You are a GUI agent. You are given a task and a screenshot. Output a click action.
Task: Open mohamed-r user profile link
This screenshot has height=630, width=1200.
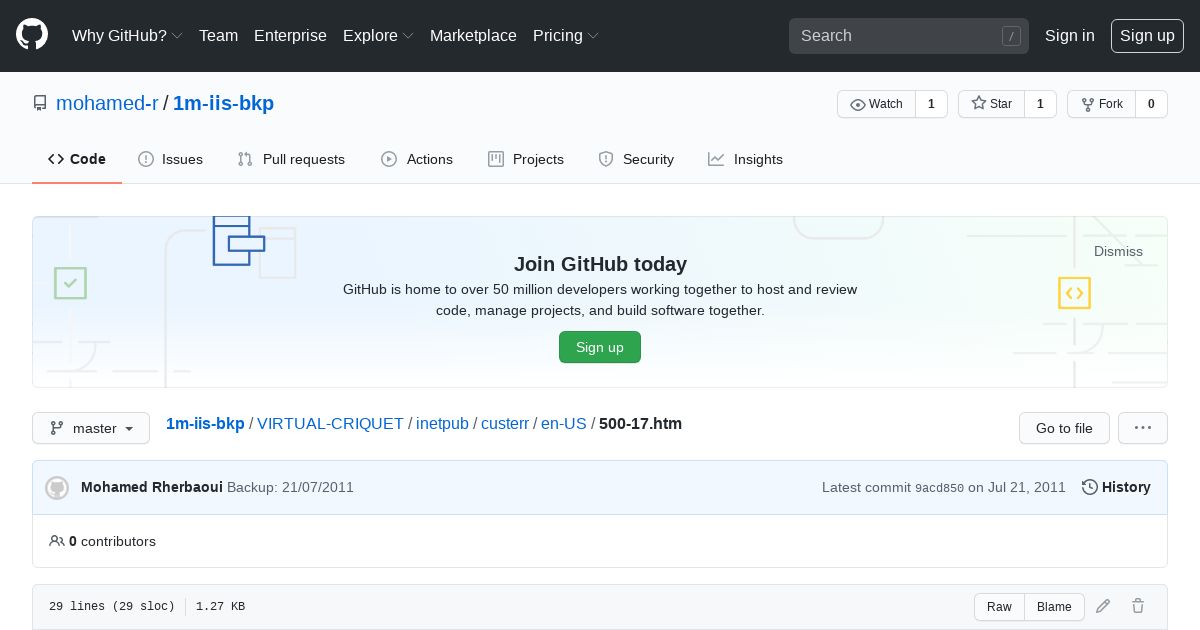[x=107, y=103]
